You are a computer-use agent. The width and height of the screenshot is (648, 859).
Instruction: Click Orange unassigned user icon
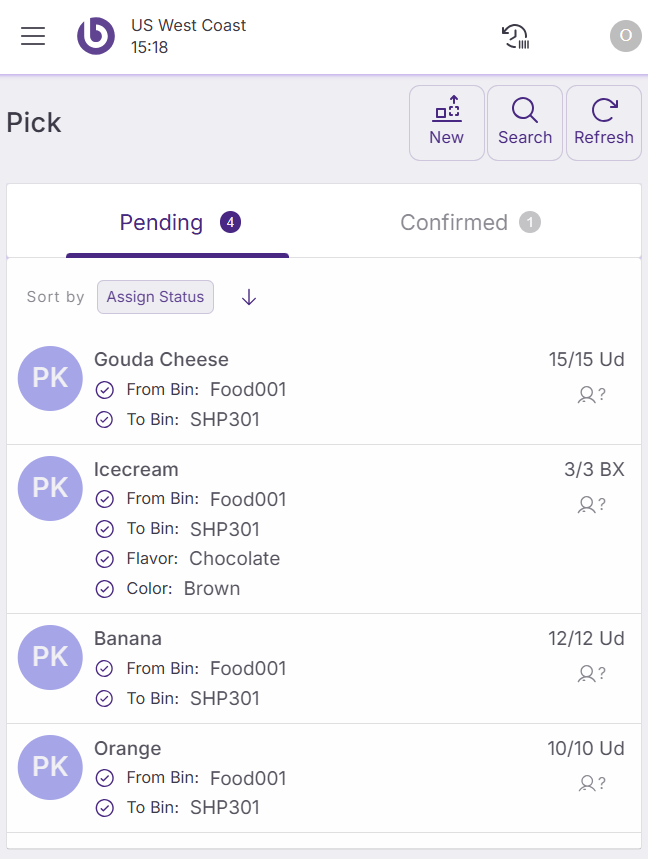click(591, 783)
